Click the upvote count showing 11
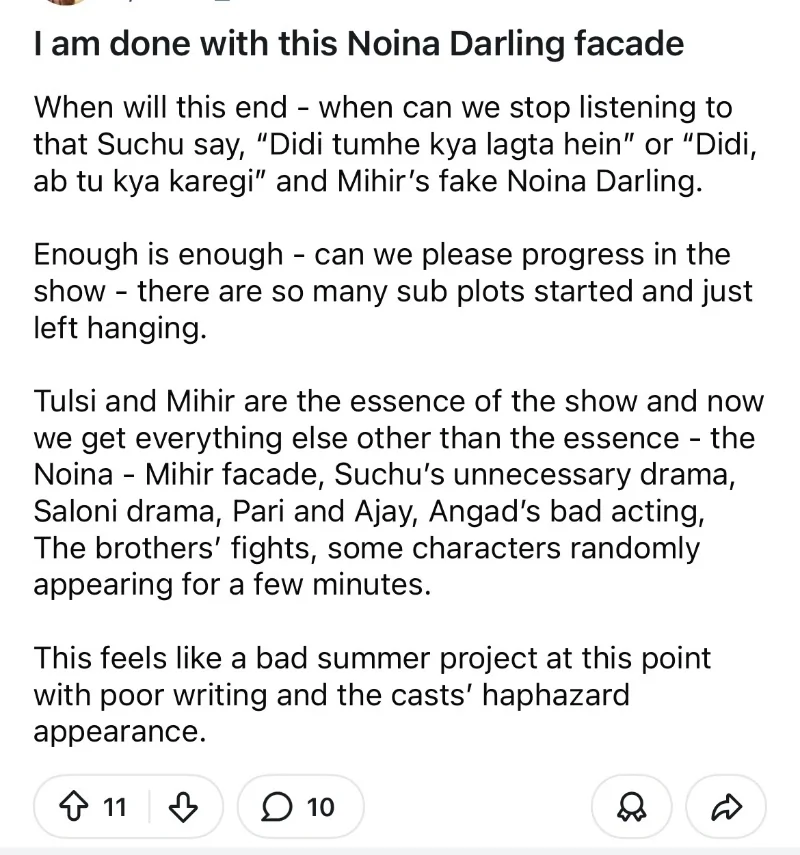 pyautogui.click(x=115, y=806)
